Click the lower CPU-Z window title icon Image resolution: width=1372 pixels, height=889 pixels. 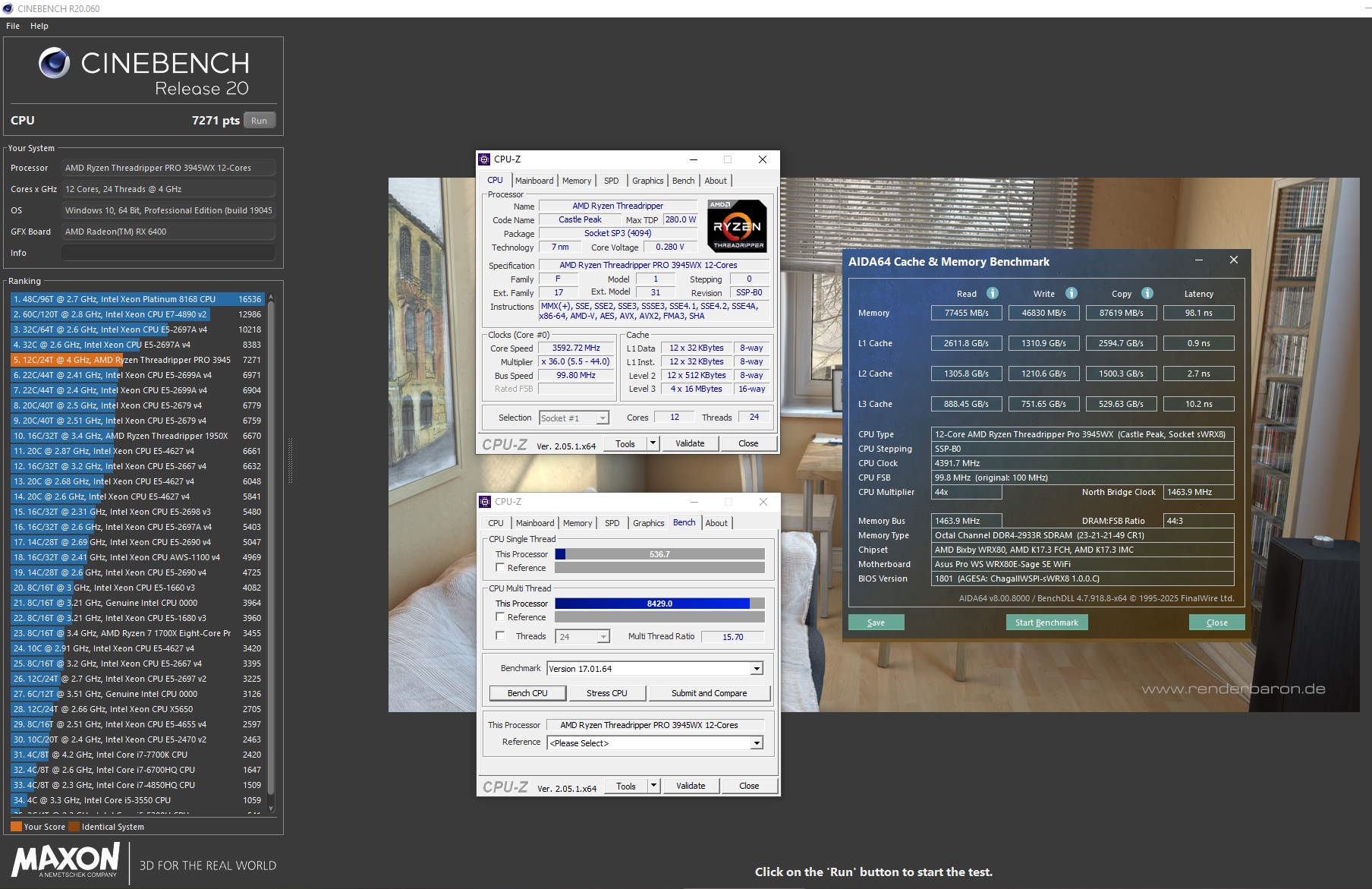coord(485,502)
